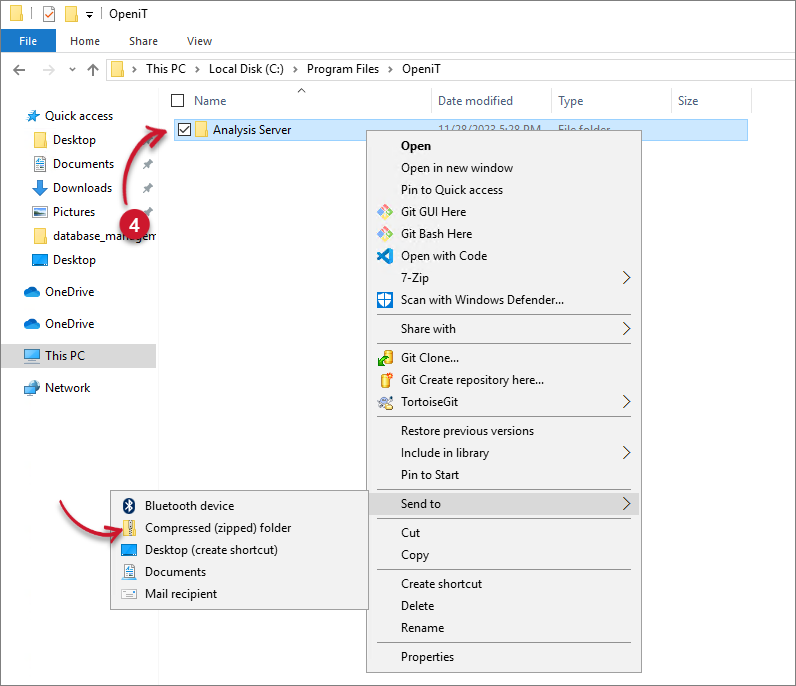Open the first OneDrive entry
This screenshot has width=796, height=686.
pyautogui.click(x=70, y=292)
